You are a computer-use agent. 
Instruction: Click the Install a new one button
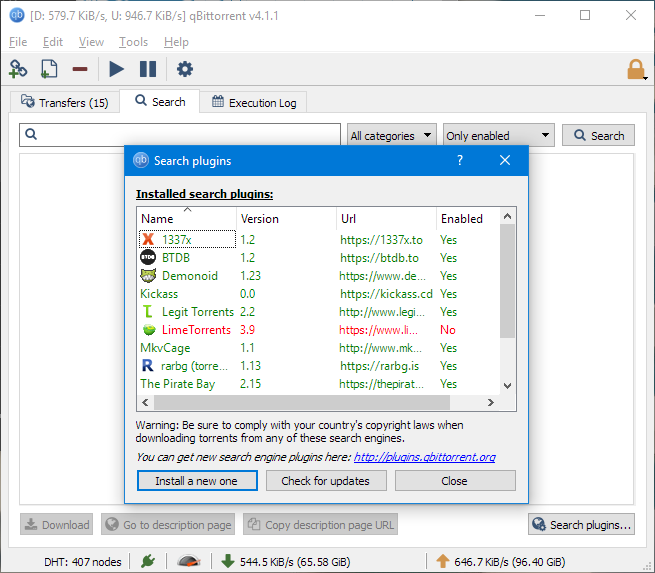click(197, 481)
